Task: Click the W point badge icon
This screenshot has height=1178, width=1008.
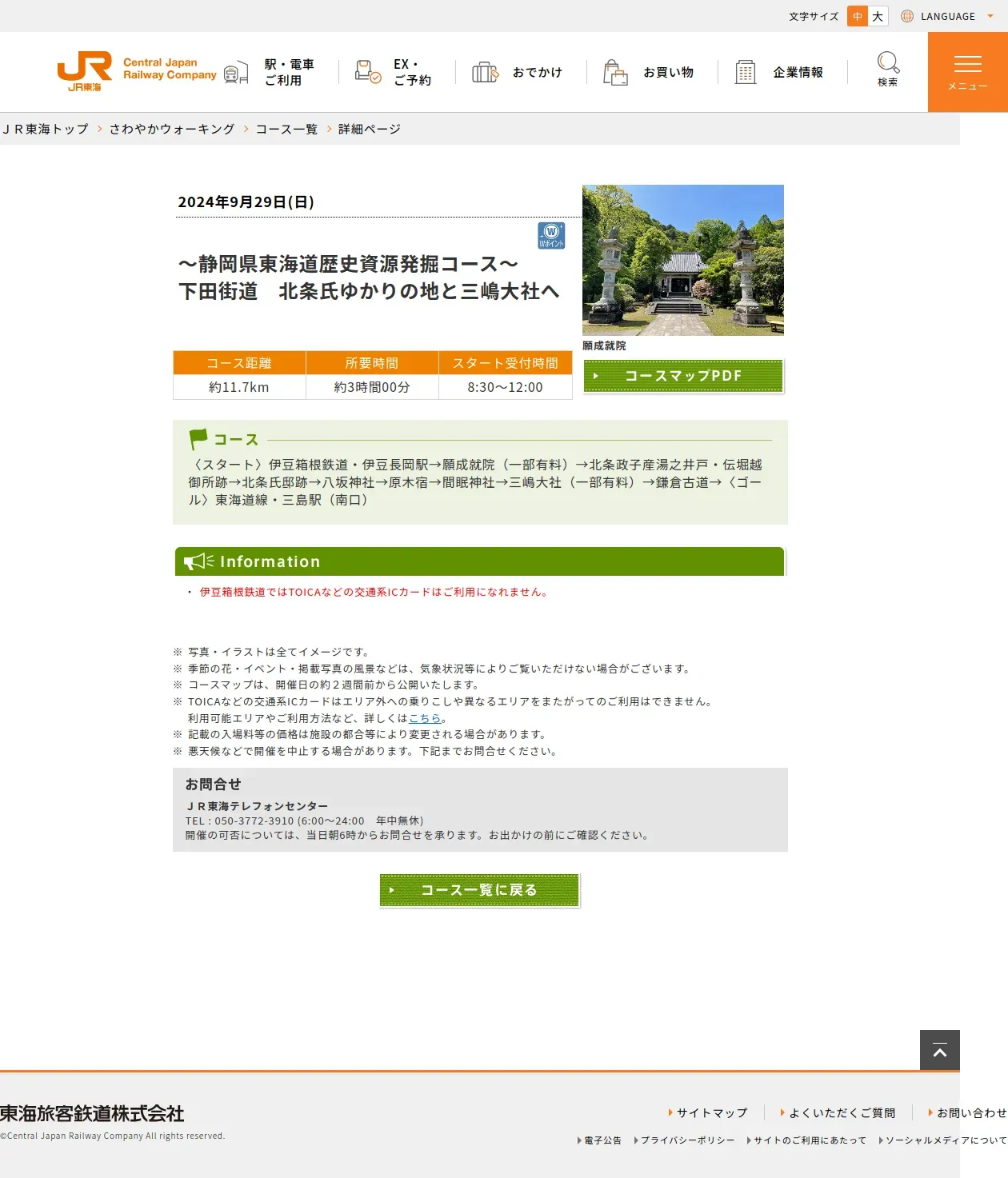Action: coord(551,235)
